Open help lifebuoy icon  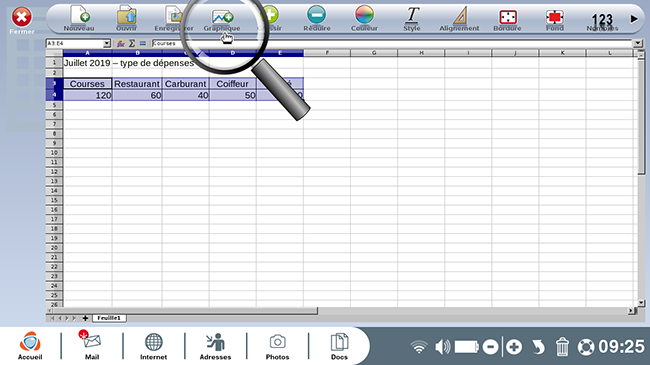click(x=586, y=347)
